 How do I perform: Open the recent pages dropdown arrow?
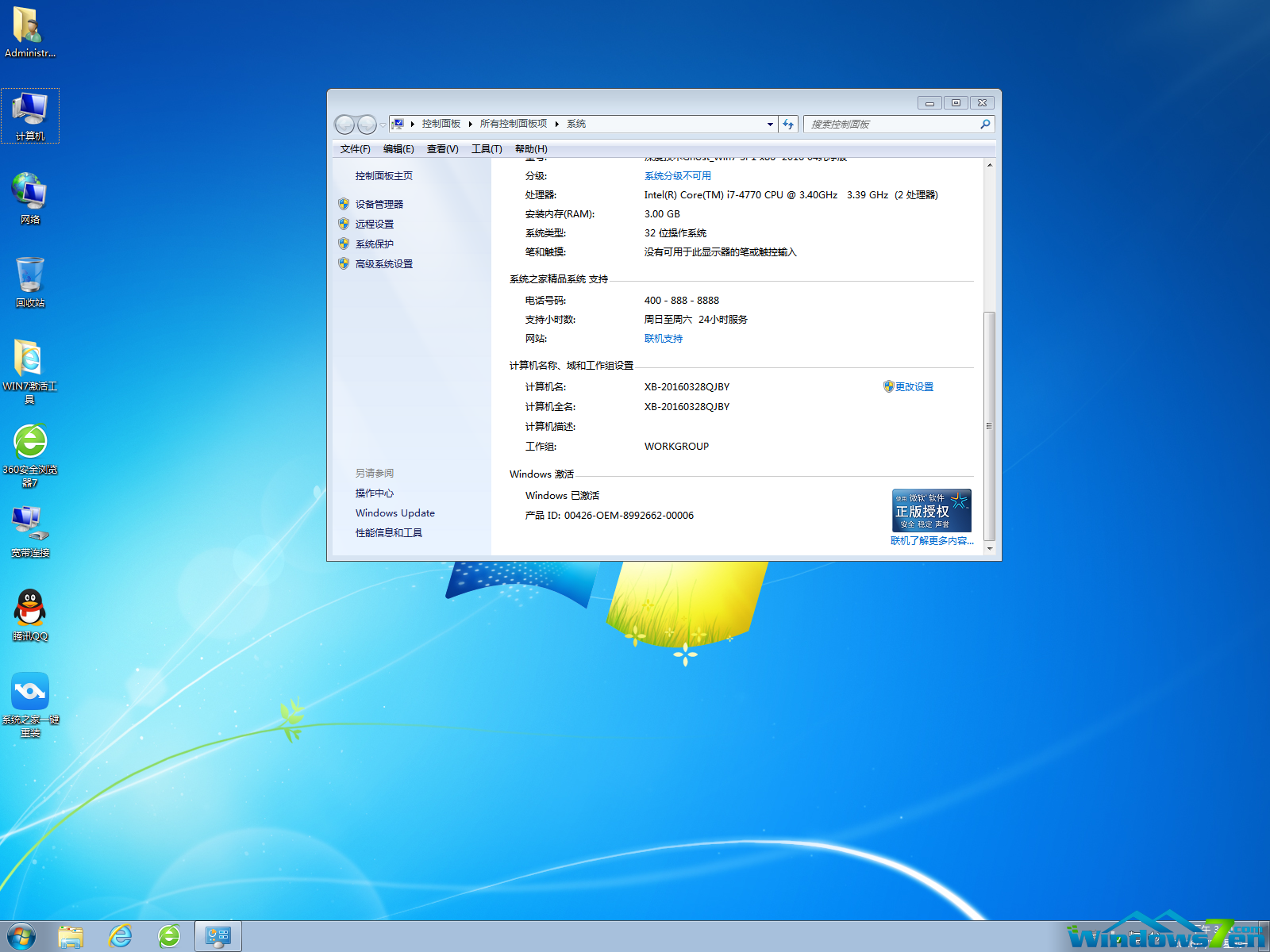[383, 125]
